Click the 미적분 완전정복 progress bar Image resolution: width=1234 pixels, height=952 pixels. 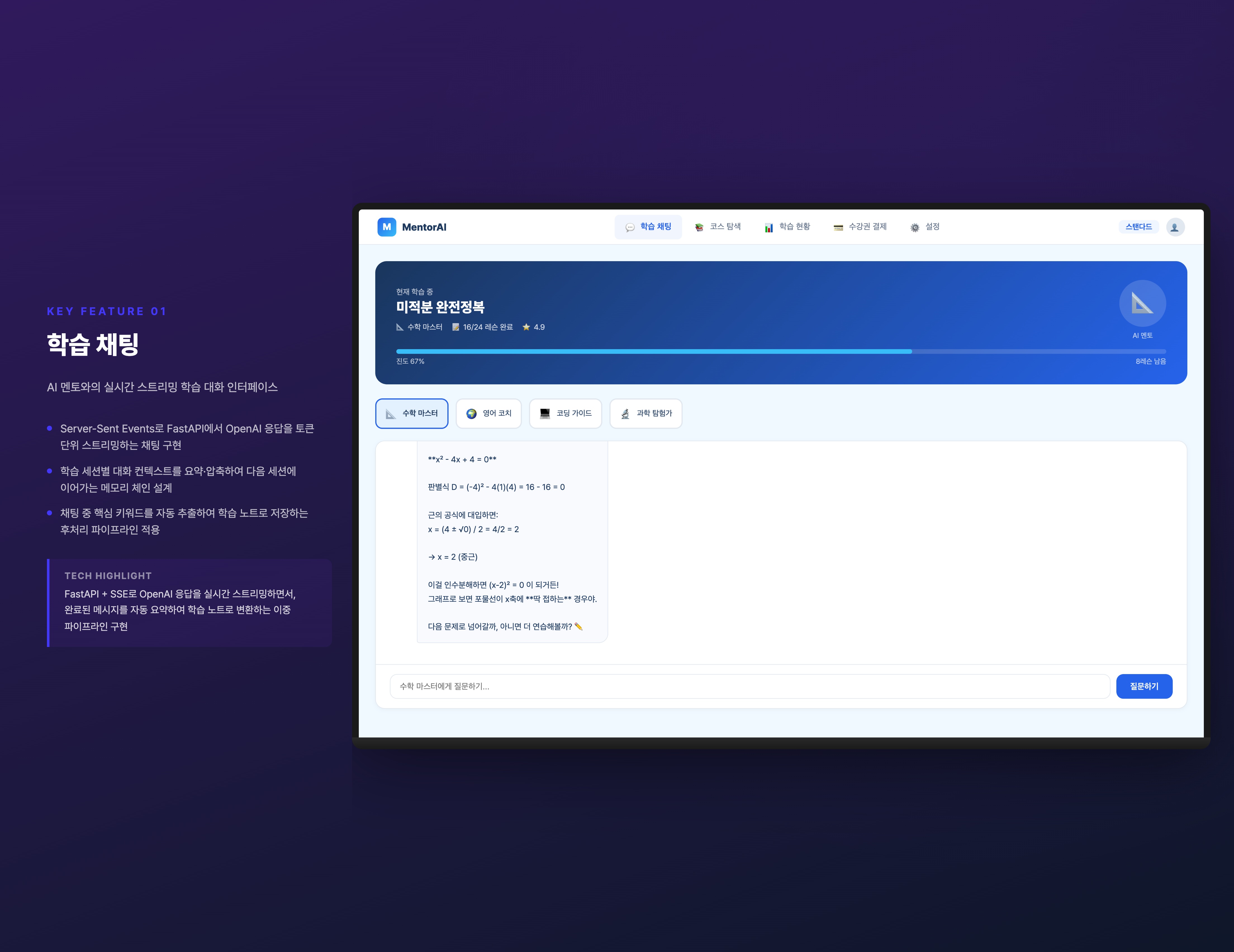(x=780, y=351)
